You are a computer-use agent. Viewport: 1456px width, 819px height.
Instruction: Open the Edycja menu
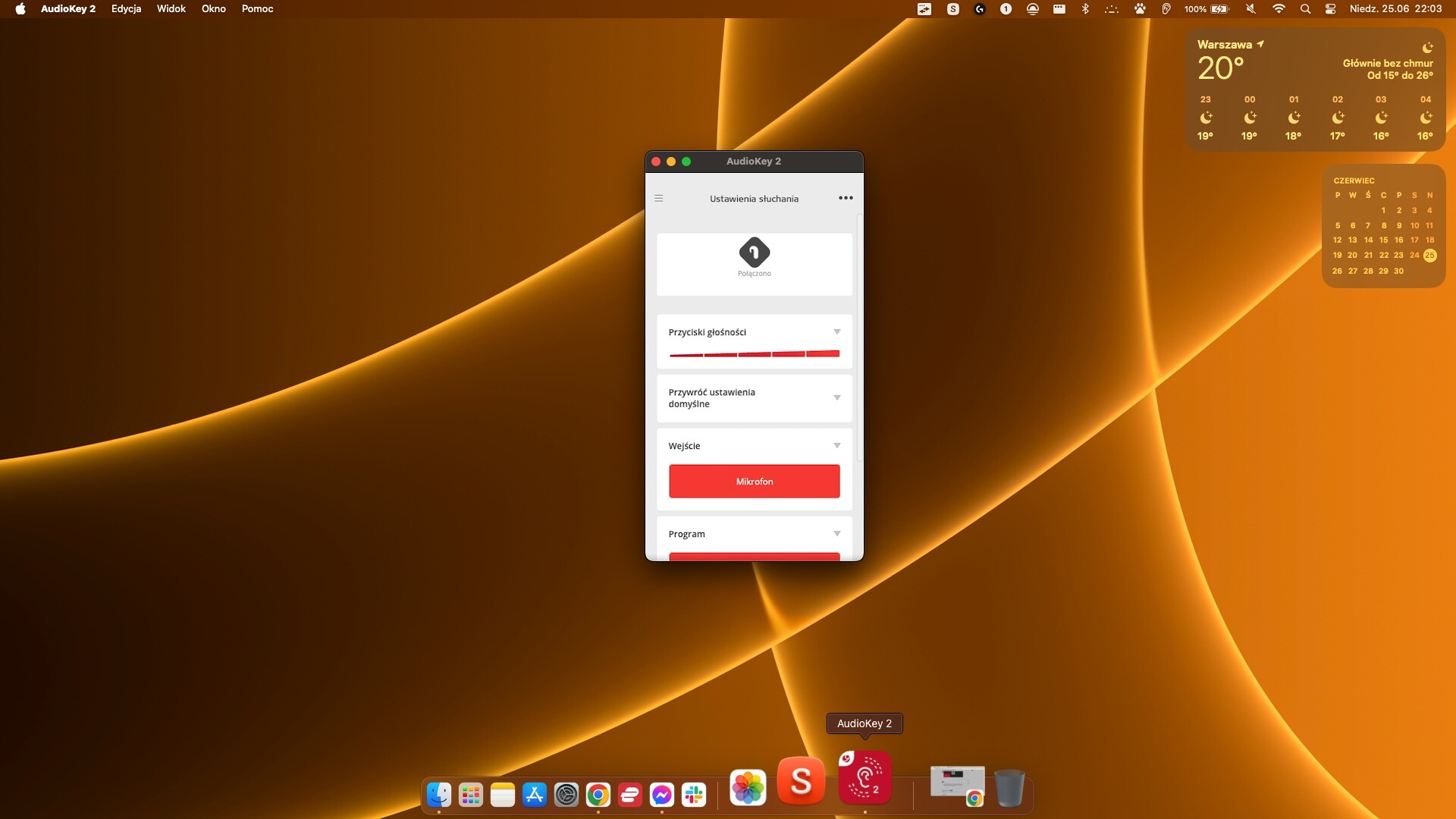[x=126, y=9]
